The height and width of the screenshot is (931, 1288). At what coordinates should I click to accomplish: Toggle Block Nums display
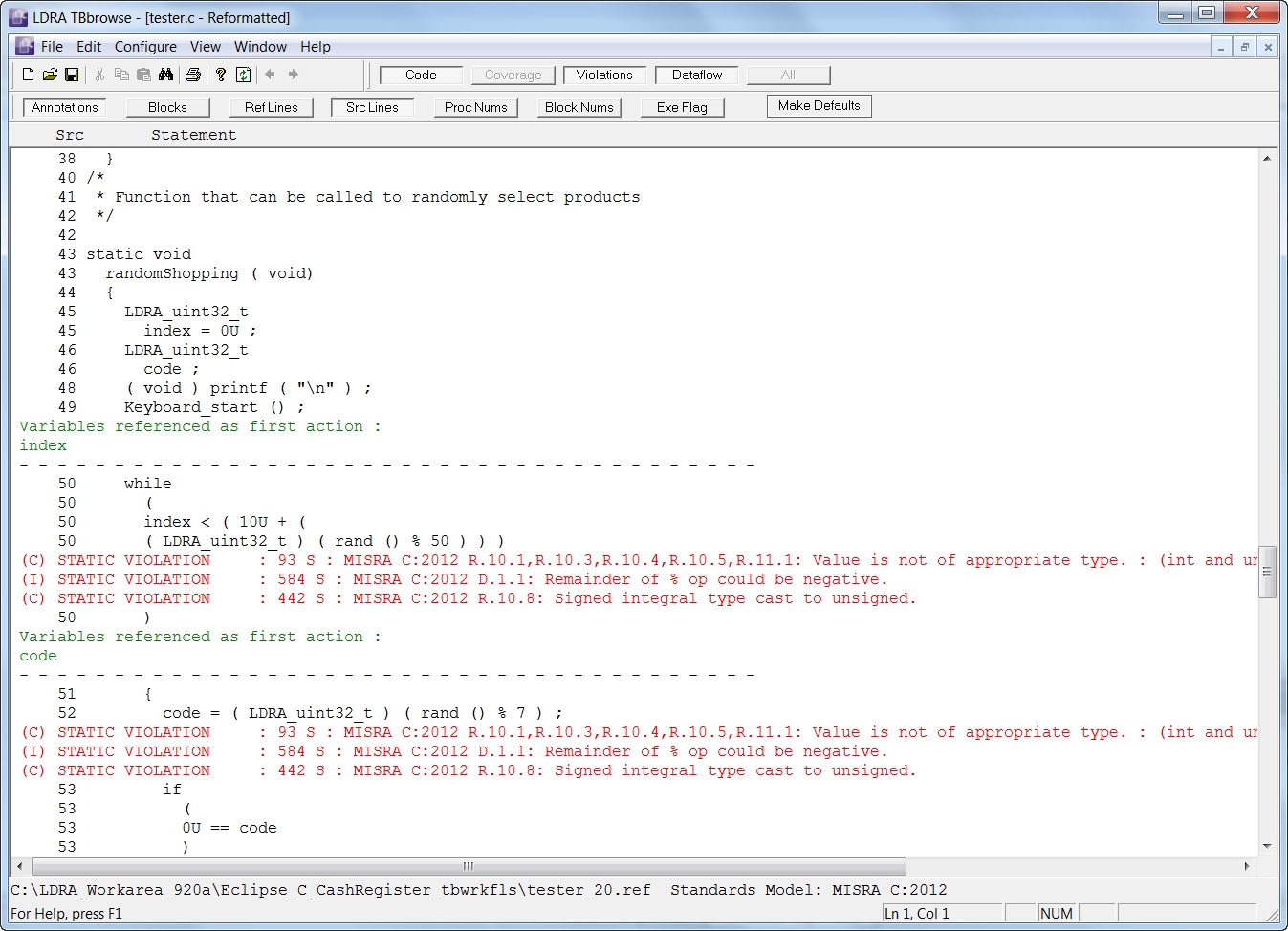tap(579, 107)
